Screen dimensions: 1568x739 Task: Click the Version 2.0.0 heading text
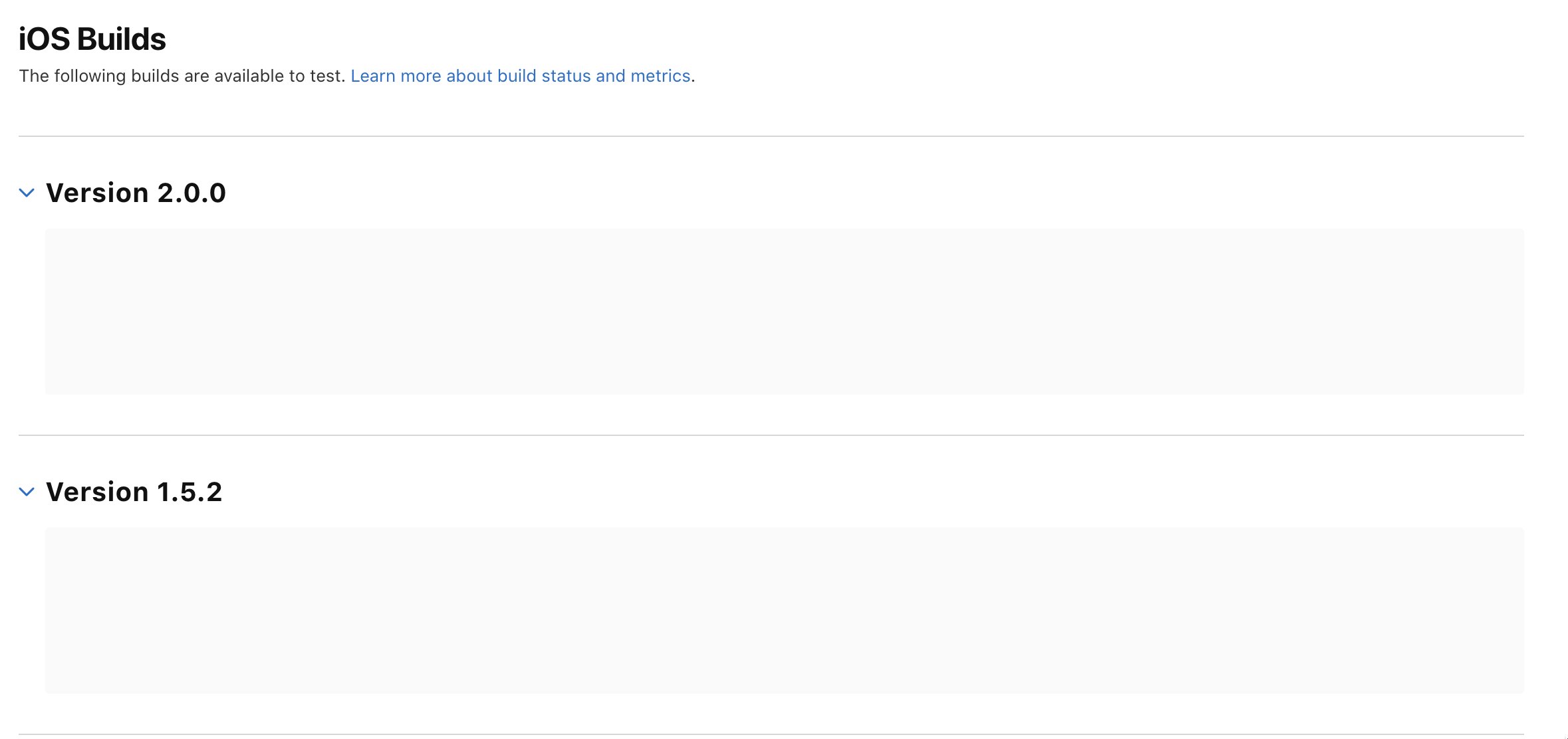tap(136, 193)
